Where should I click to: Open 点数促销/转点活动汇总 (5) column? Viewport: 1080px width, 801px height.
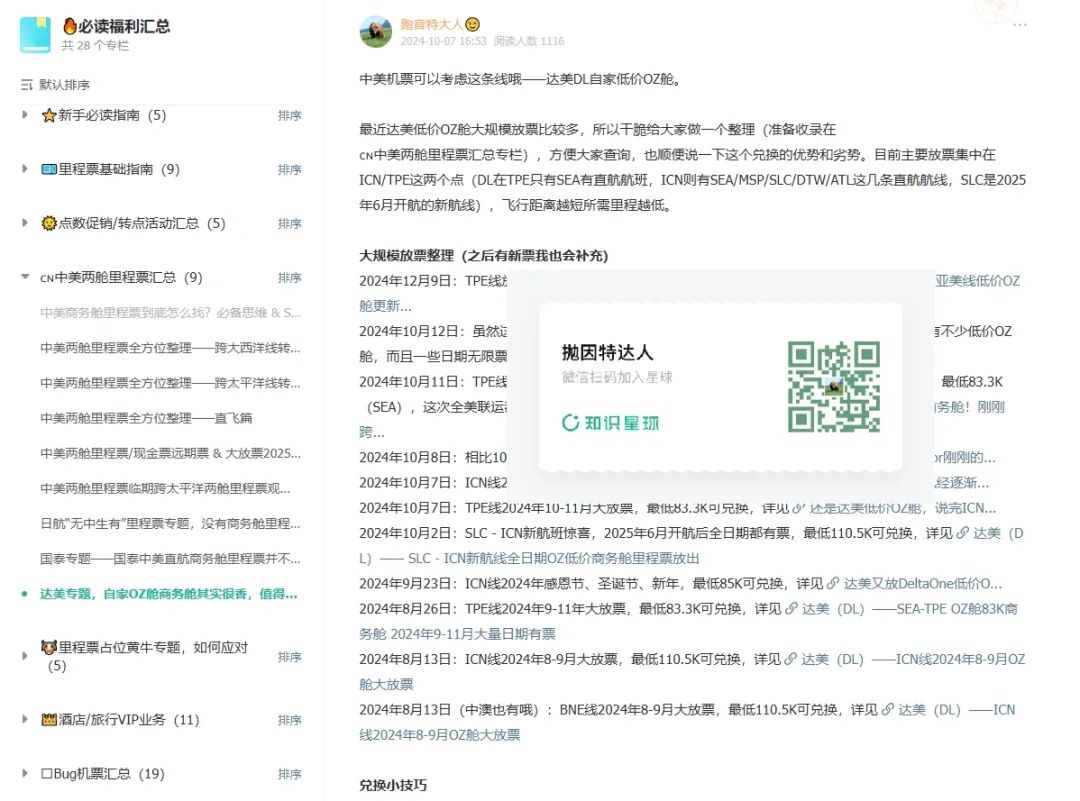(133, 223)
